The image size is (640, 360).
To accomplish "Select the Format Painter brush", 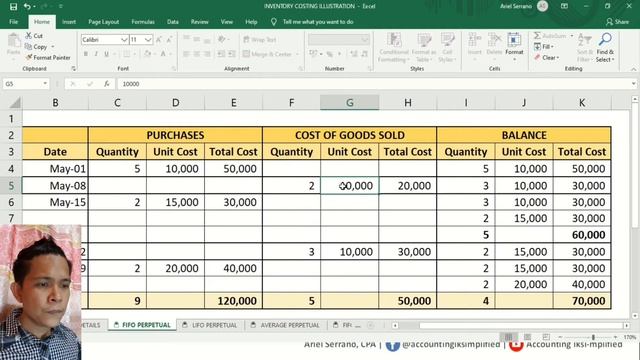I will (x=29, y=58).
